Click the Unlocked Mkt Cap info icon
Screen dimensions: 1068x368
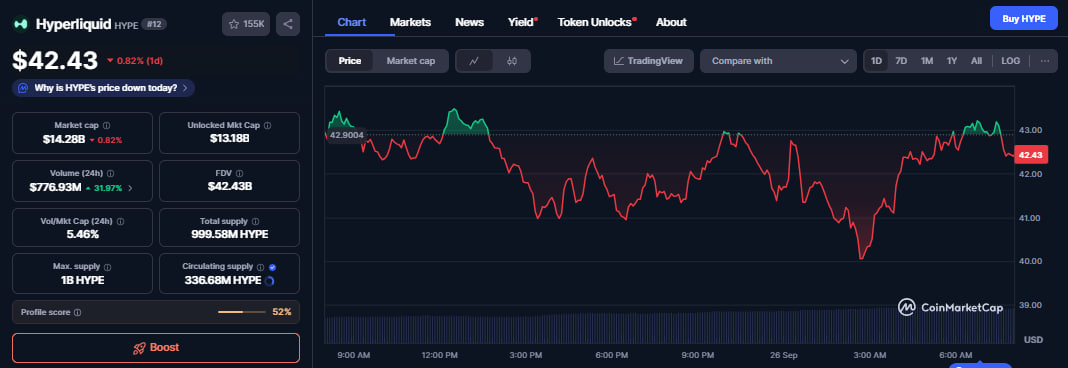[268, 125]
